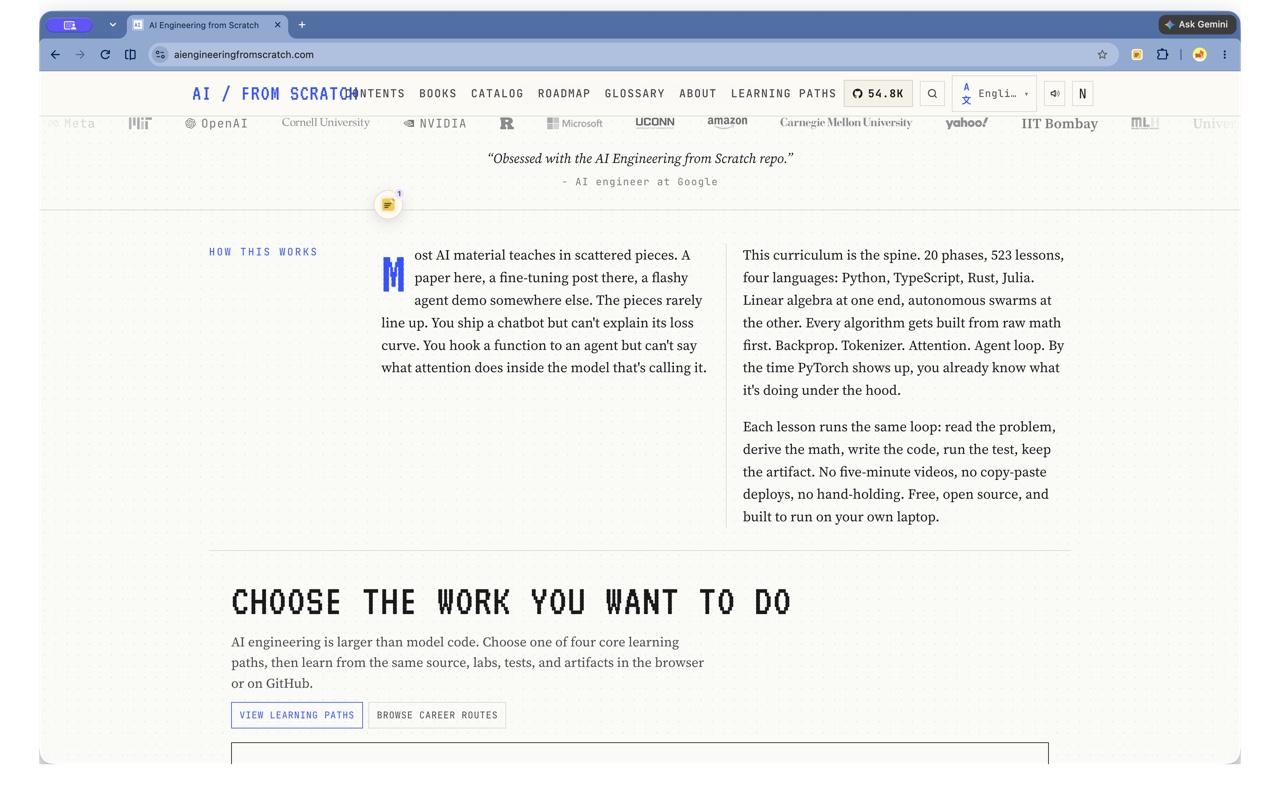This screenshot has width=1280, height=800.
Task: Click the "CHOOSE THE WORK YOU WANT TO DO" heading
Action: (x=511, y=602)
